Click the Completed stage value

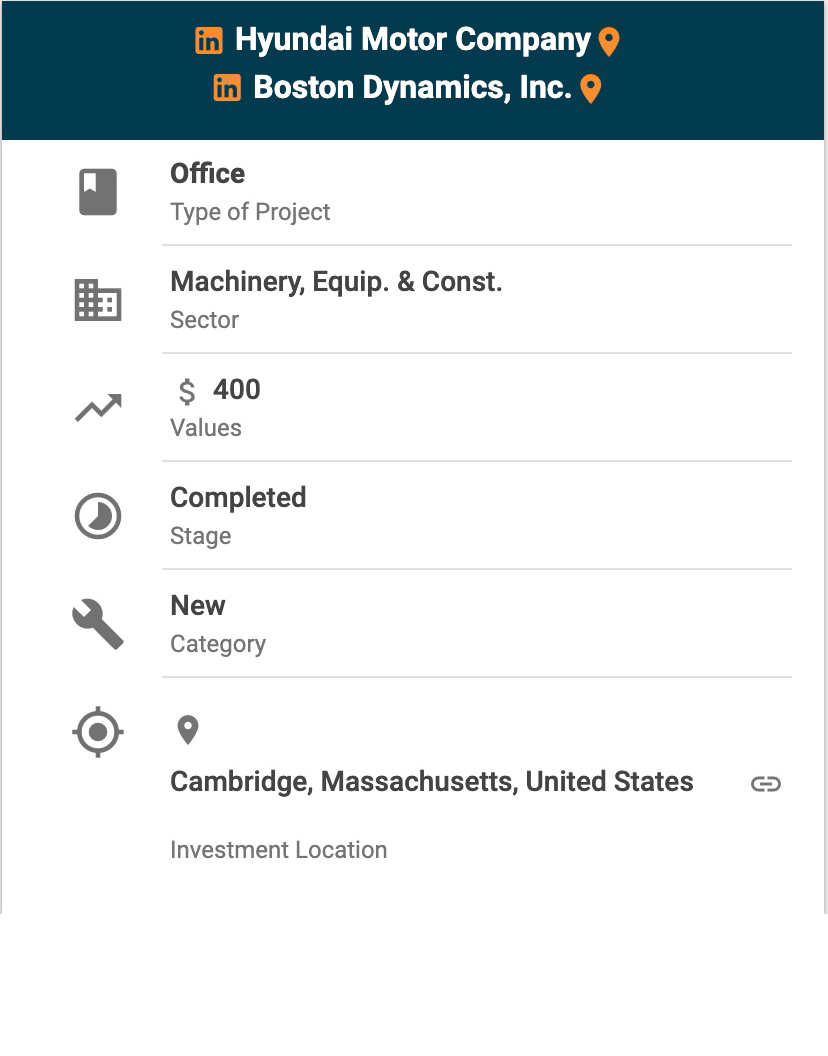(238, 498)
